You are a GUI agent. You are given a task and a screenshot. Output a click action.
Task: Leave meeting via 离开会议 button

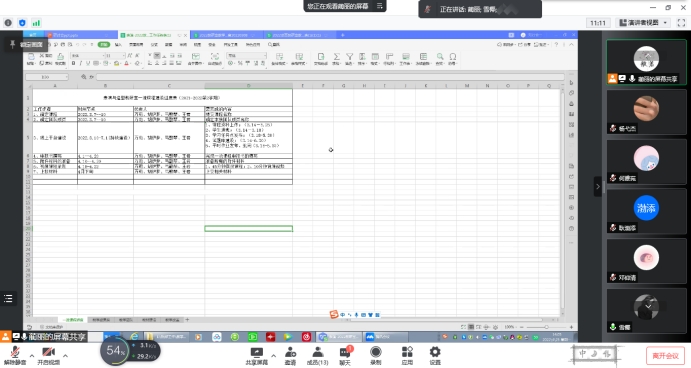(x=665, y=356)
